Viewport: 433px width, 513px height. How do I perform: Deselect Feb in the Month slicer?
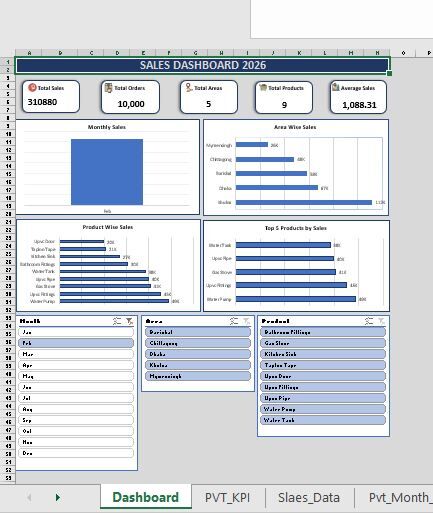(76, 343)
